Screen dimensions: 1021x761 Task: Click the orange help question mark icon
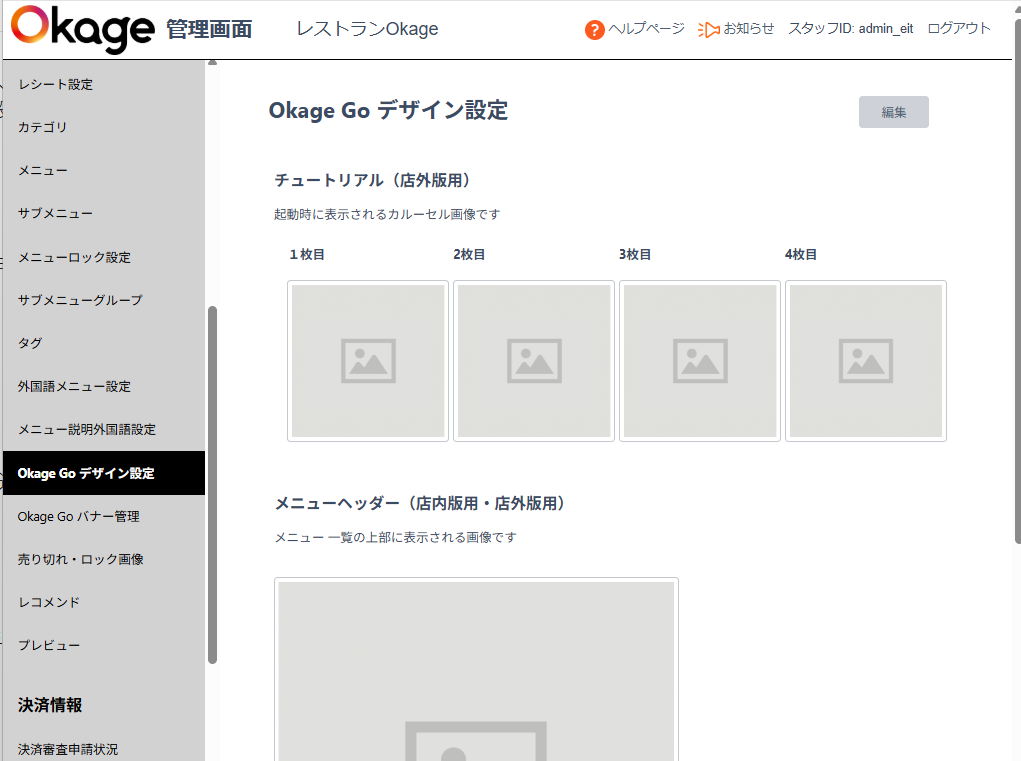point(594,30)
